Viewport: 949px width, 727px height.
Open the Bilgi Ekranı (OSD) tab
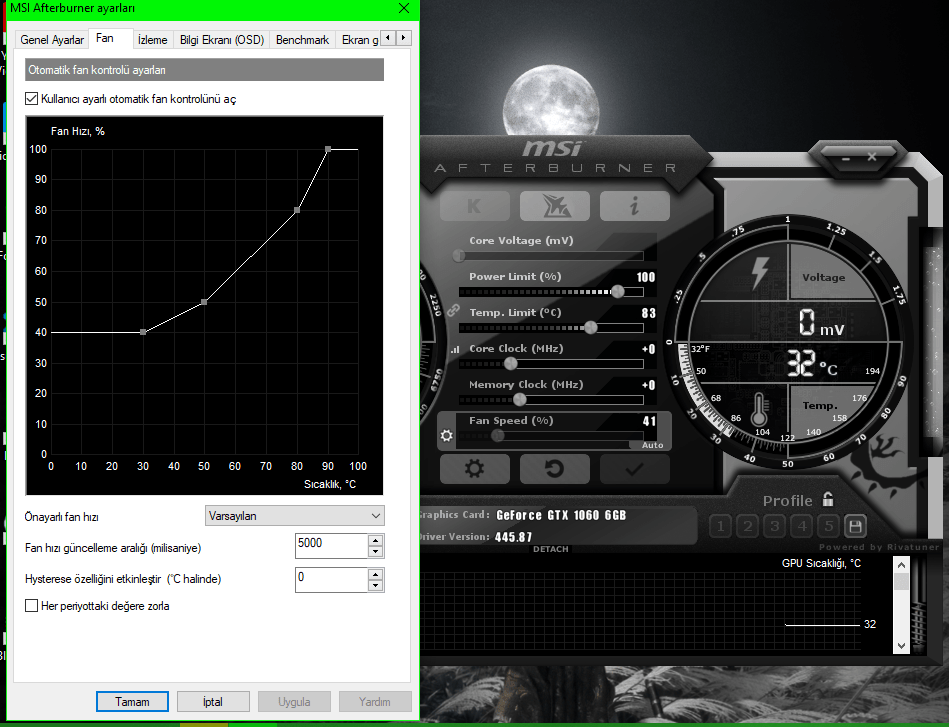pos(222,39)
